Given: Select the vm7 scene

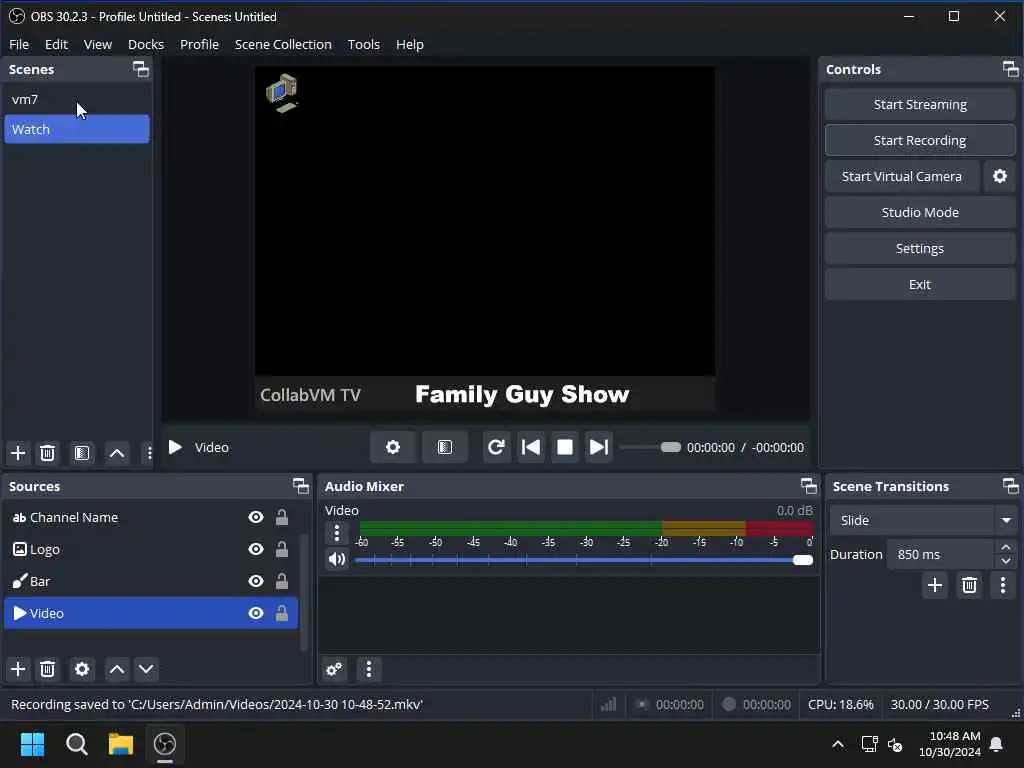Looking at the screenshot, I should (76, 99).
